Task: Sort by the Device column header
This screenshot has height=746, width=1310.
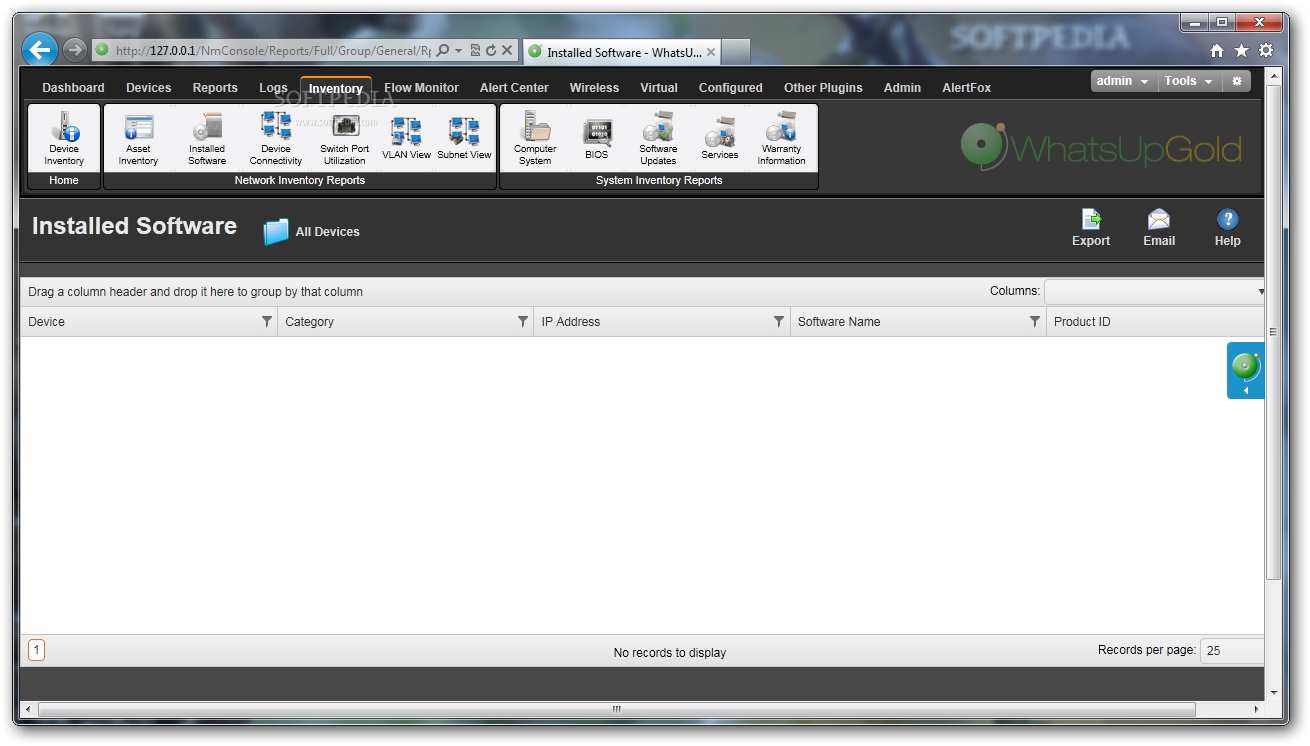Action: (46, 322)
